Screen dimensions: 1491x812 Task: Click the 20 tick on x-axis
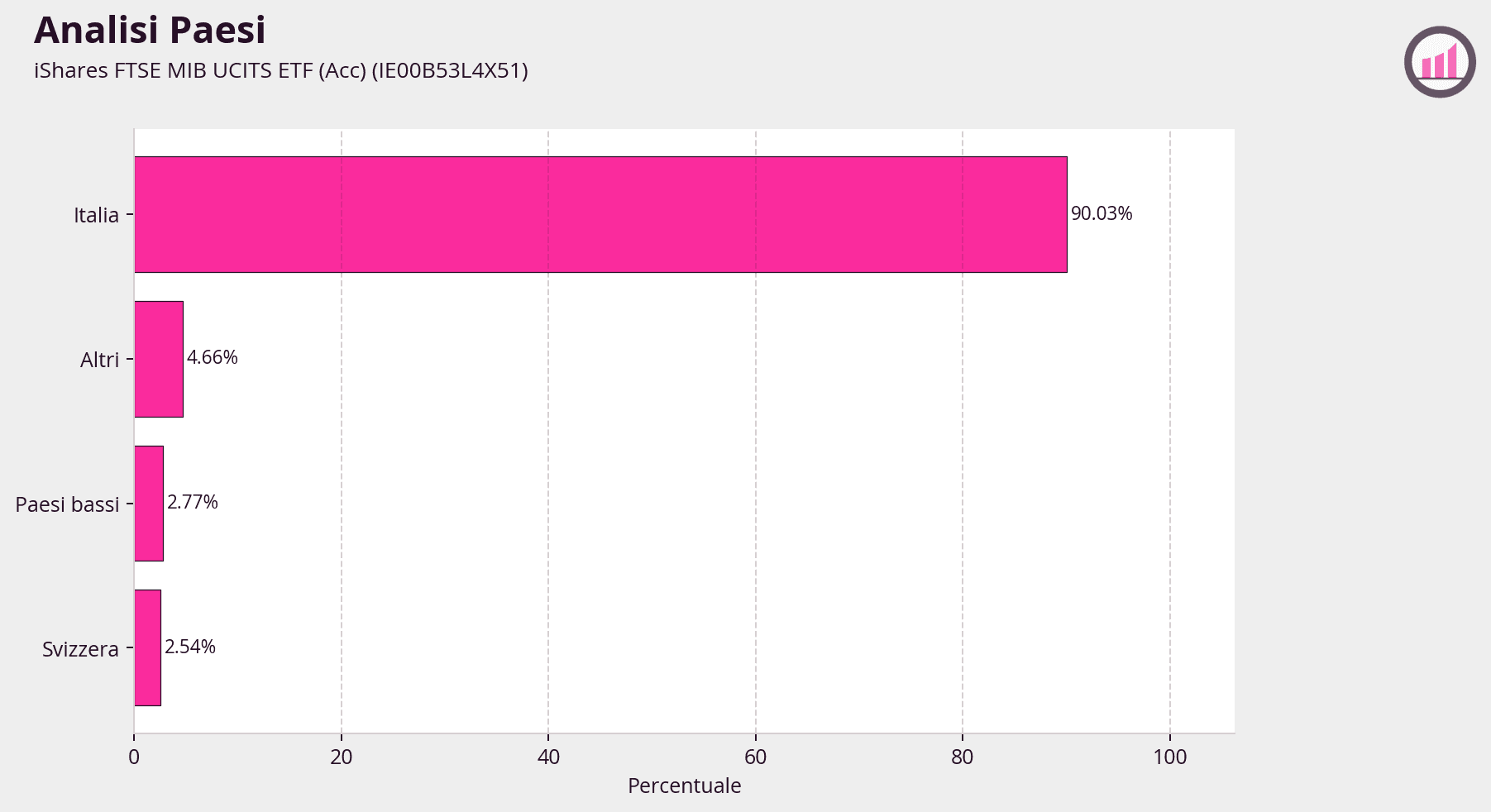click(x=341, y=757)
